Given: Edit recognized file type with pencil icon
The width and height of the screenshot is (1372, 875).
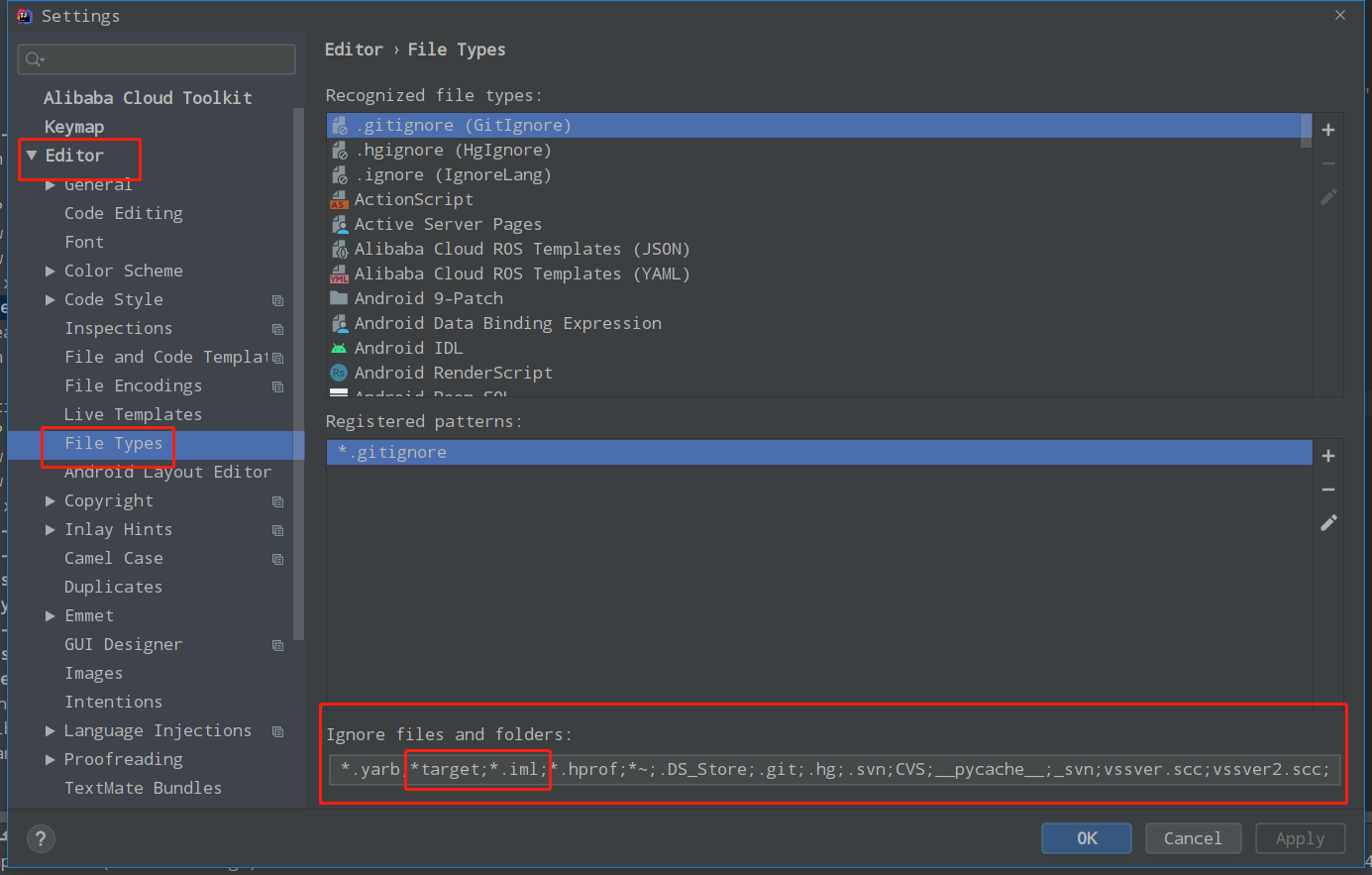Looking at the screenshot, I should point(1328,196).
